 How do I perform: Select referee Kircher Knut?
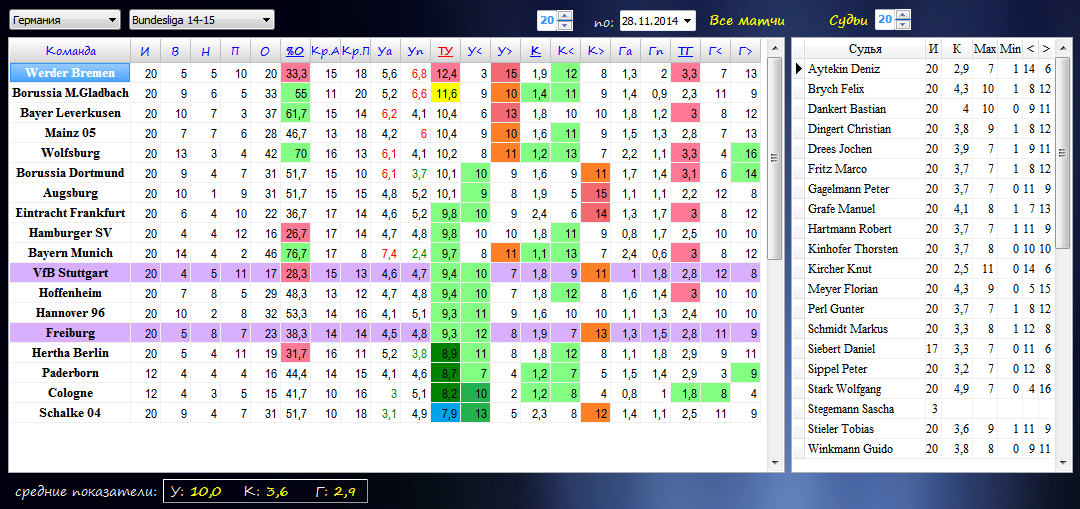[865, 269]
